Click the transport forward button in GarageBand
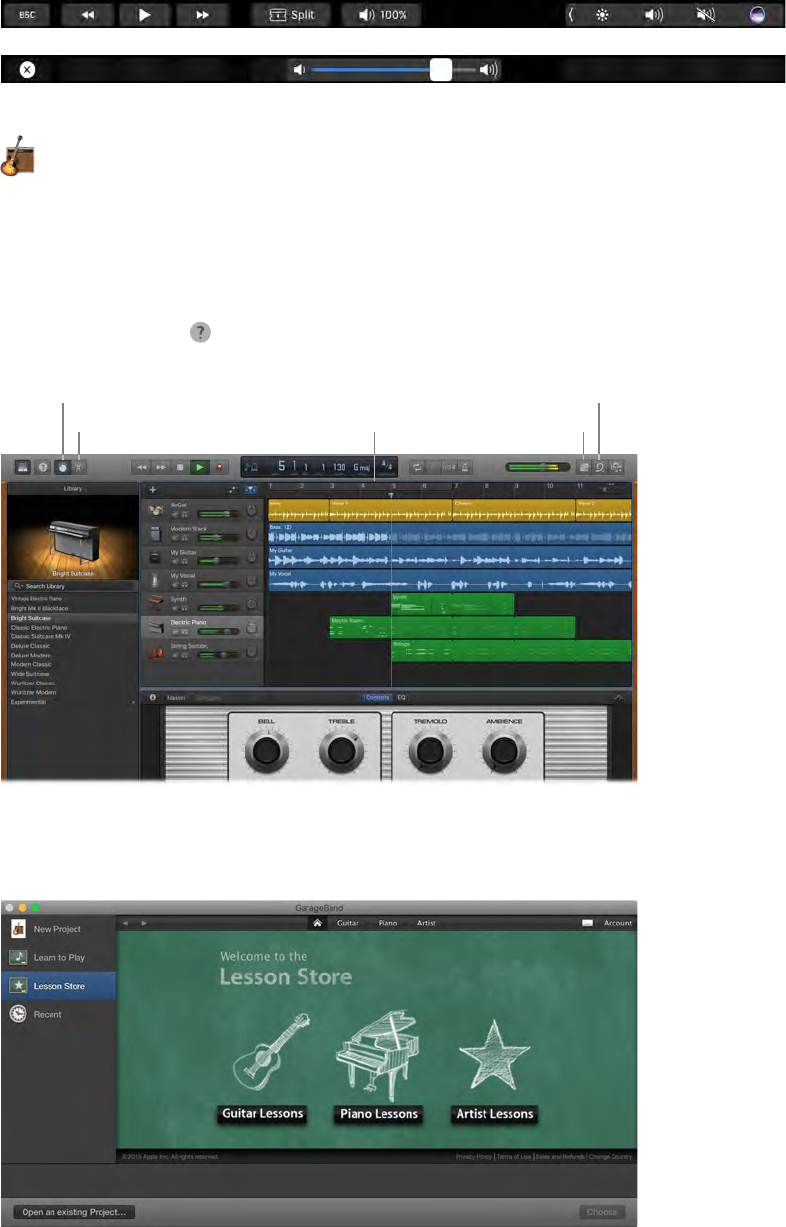786x1227 pixels. (160, 466)
